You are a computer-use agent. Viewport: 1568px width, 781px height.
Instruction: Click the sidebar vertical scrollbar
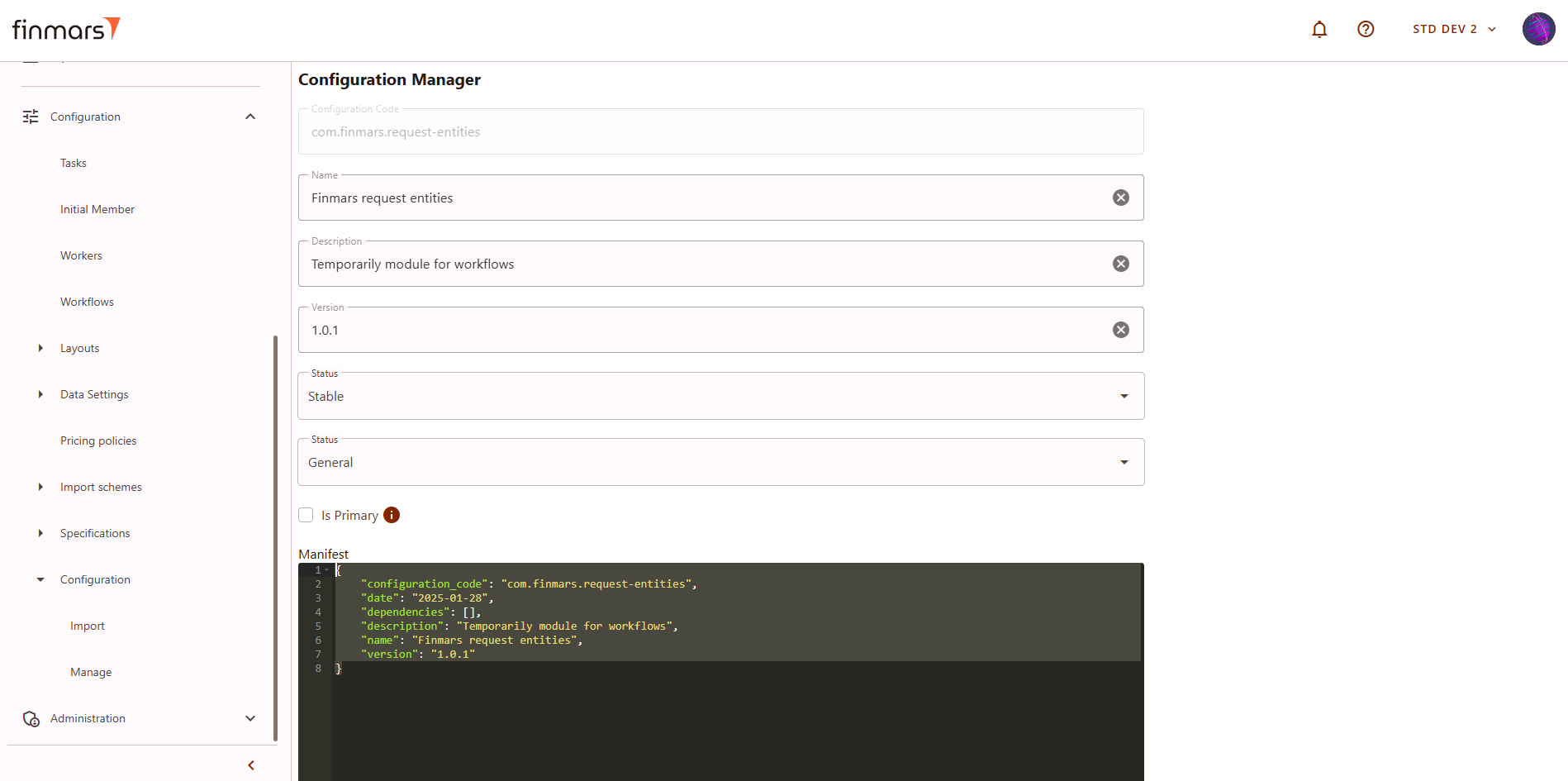(275, 537)
